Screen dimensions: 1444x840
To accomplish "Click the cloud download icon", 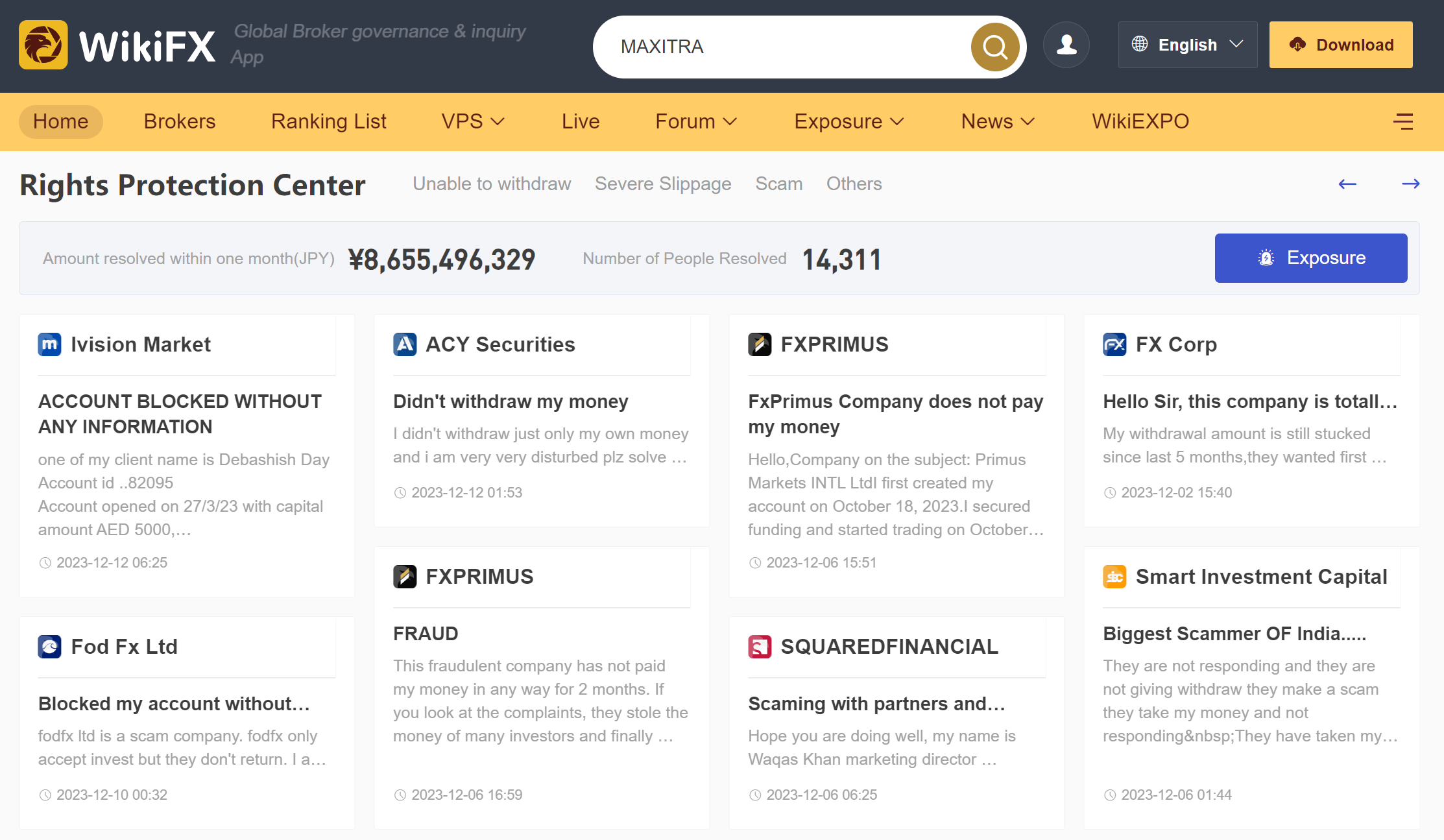I will point(1297,44).
